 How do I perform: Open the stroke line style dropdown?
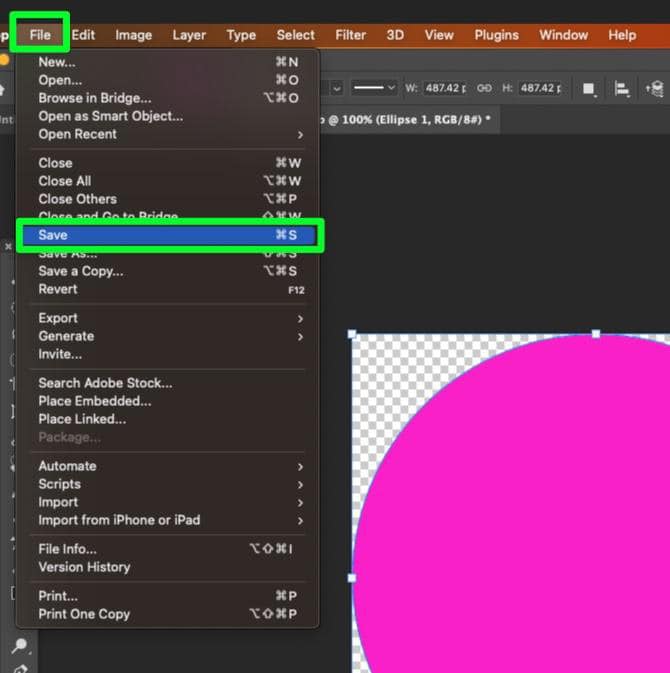click(x=374, y=88)
